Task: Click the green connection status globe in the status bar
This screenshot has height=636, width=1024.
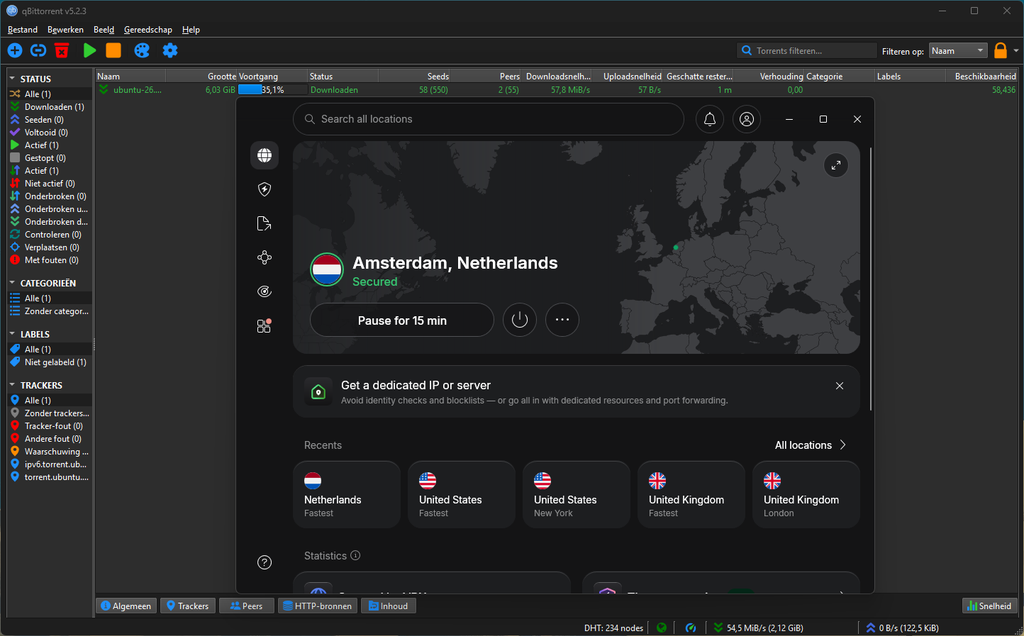Action: [662, 628]
